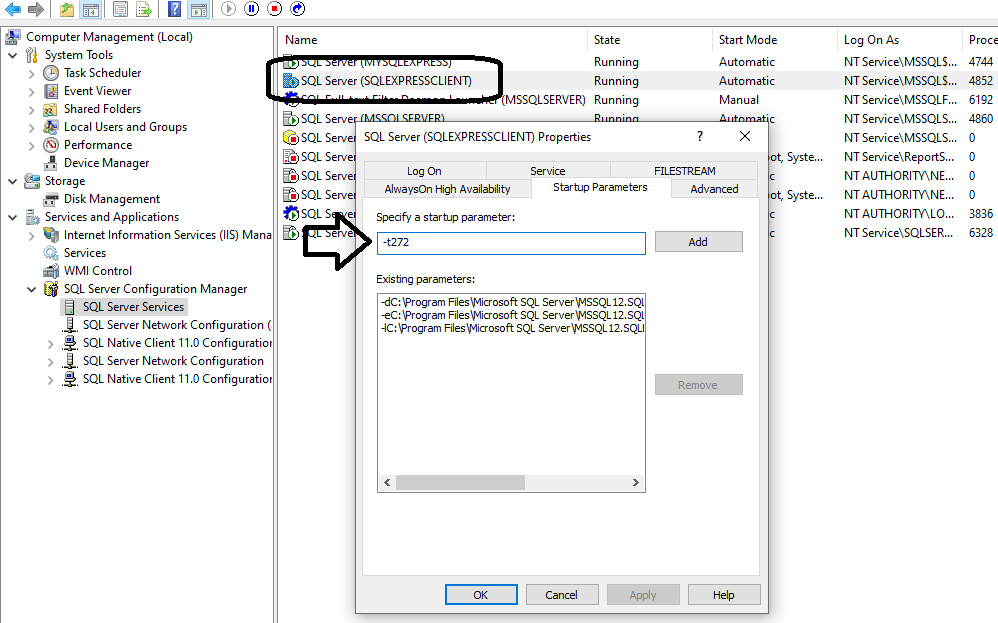This screenshot has height=623, width=998.
Task: Click the existing parameters horizontal scrollbar thumb
Action: (x=460, y=482)
